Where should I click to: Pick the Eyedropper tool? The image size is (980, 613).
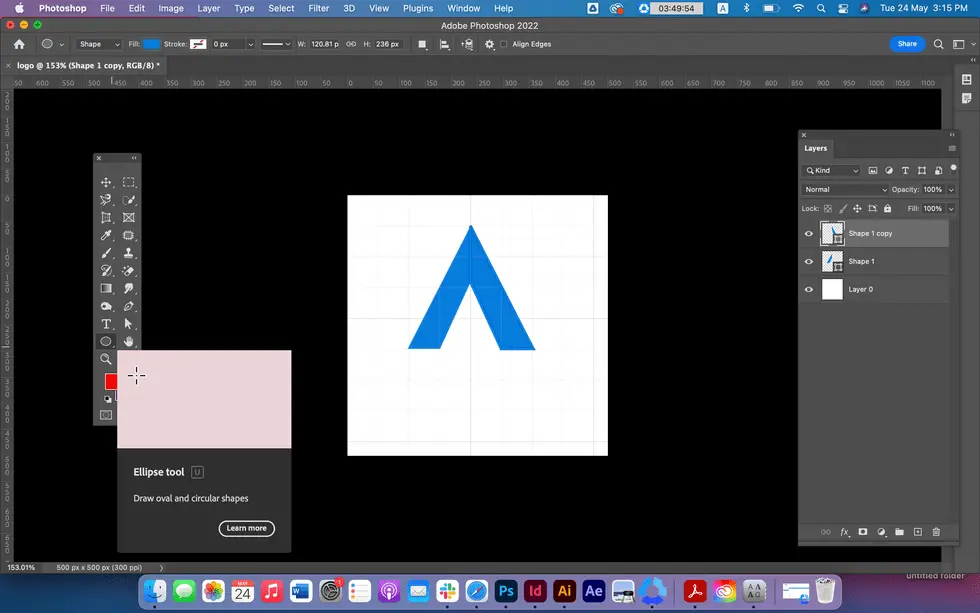point(106,236)
